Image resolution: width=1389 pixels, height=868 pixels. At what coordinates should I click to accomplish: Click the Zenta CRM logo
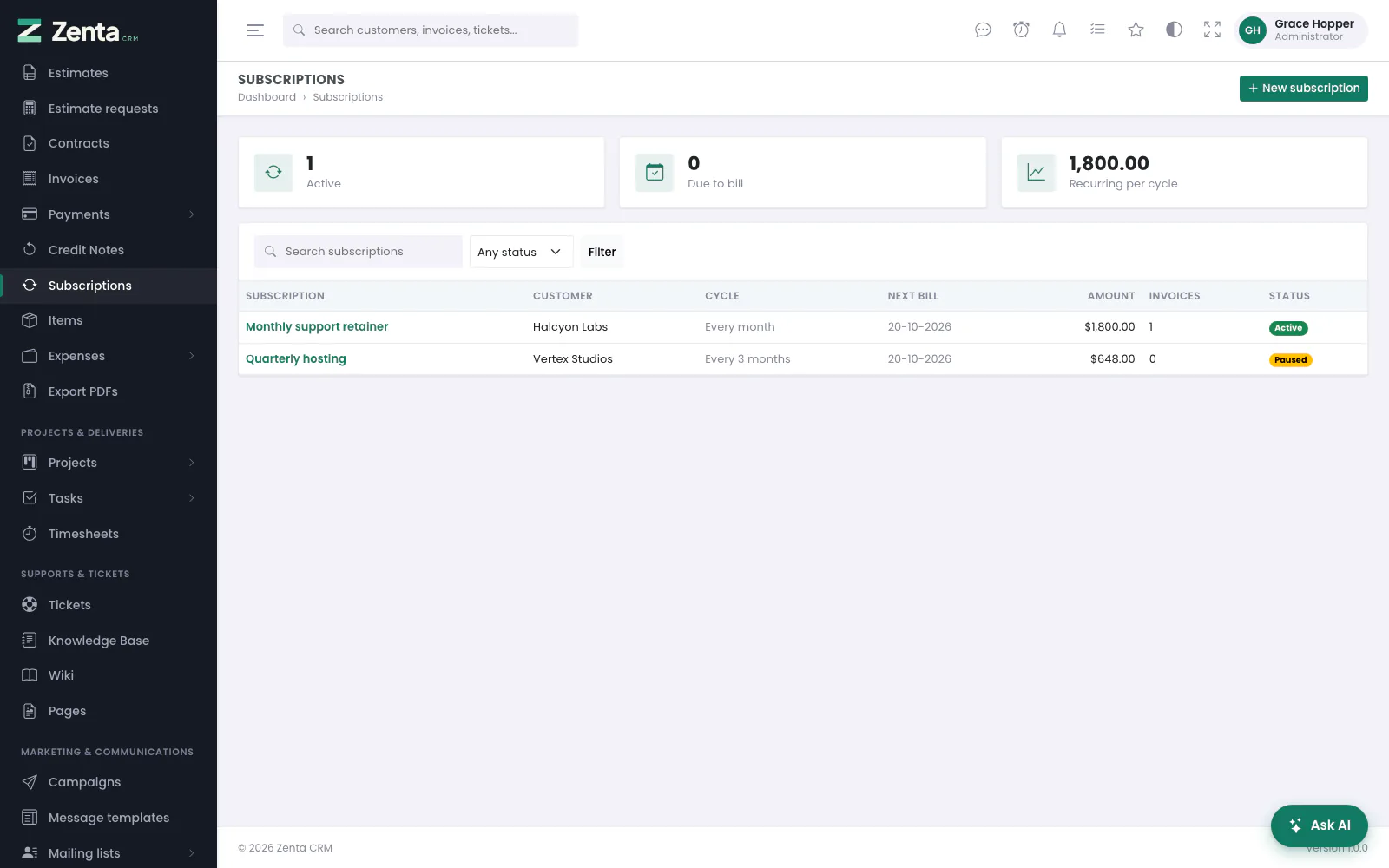tap(78, 31)
